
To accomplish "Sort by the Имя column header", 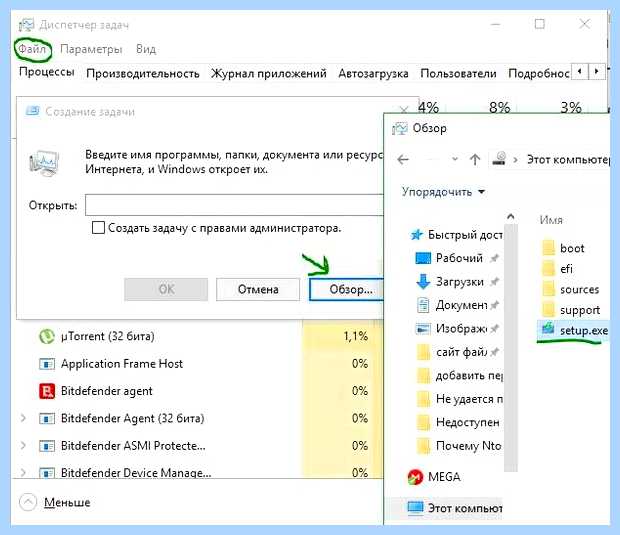I will click(551, 220).
